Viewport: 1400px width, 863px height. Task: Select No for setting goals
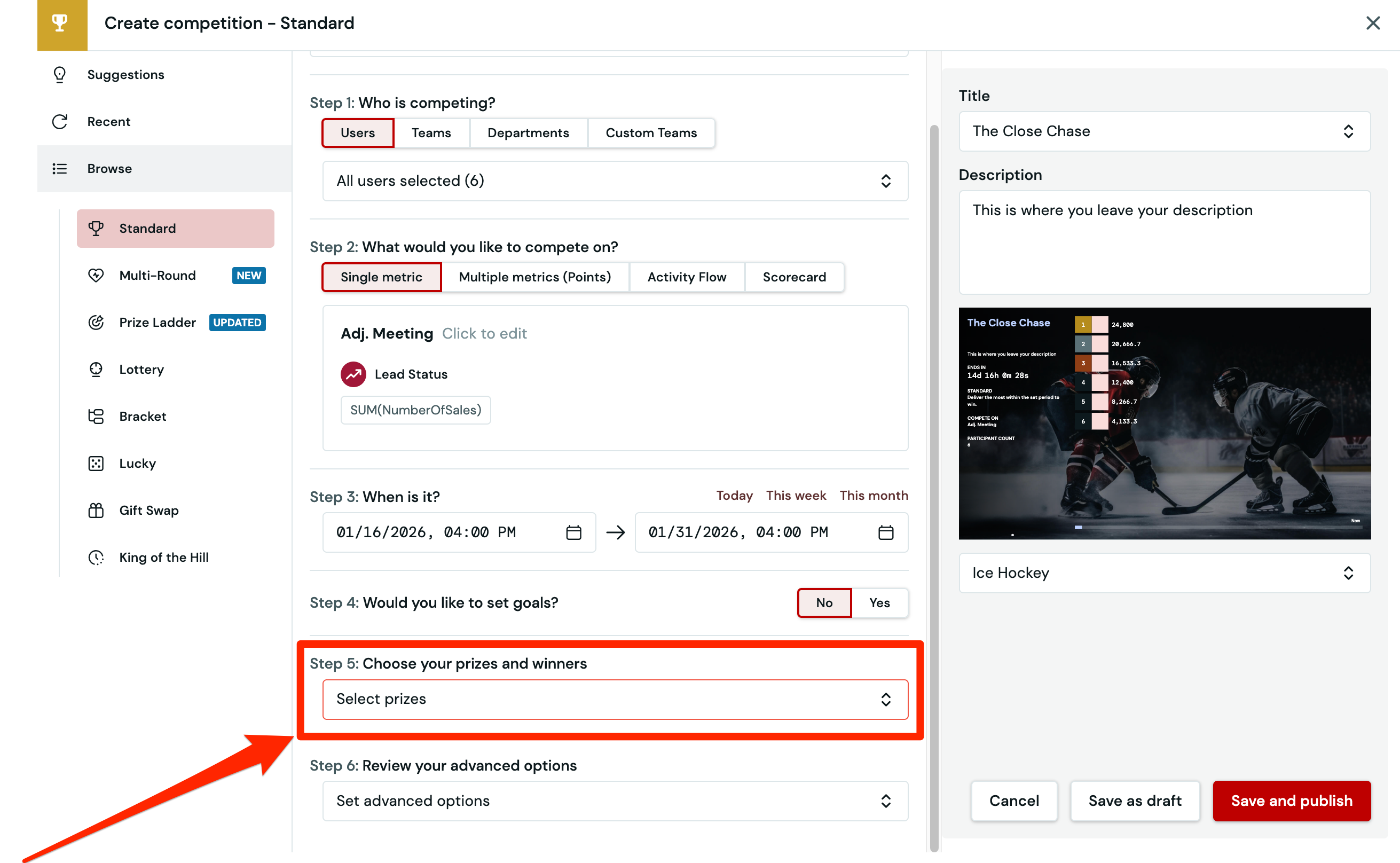point(824,603)
